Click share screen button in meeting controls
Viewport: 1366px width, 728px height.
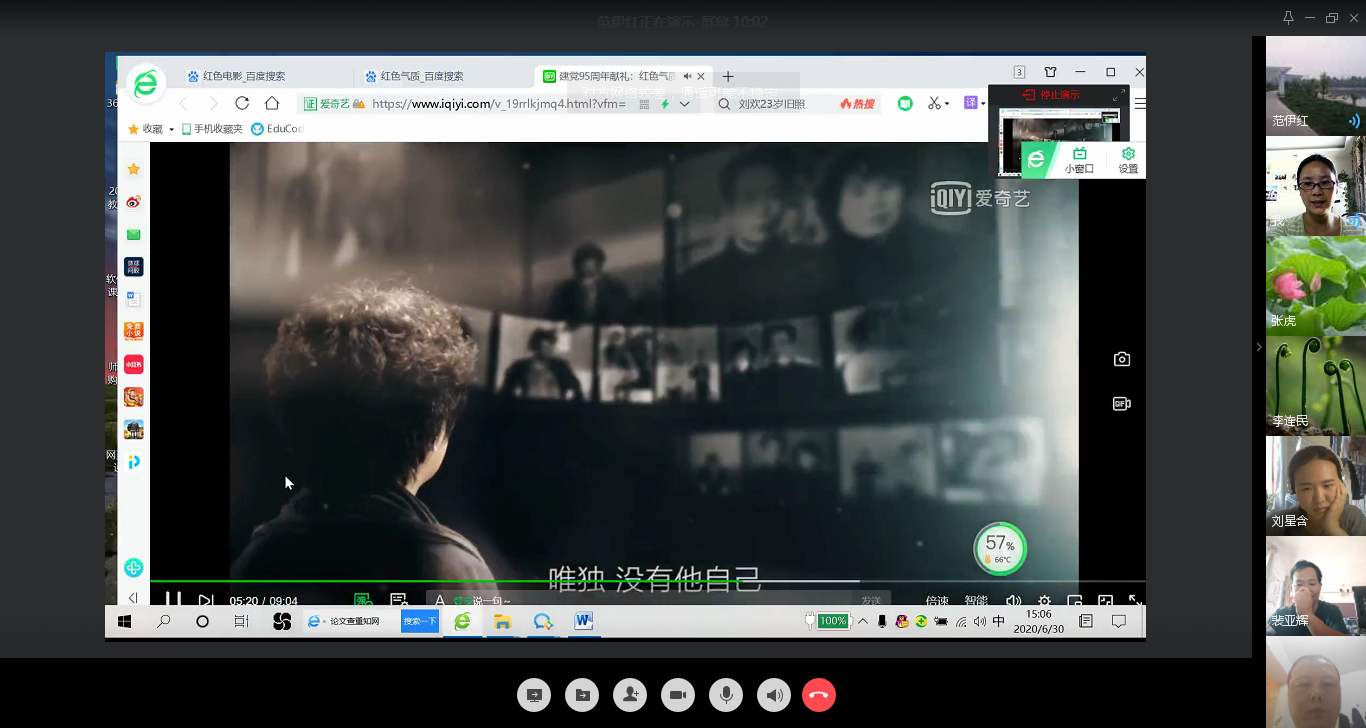pos(533,695)
